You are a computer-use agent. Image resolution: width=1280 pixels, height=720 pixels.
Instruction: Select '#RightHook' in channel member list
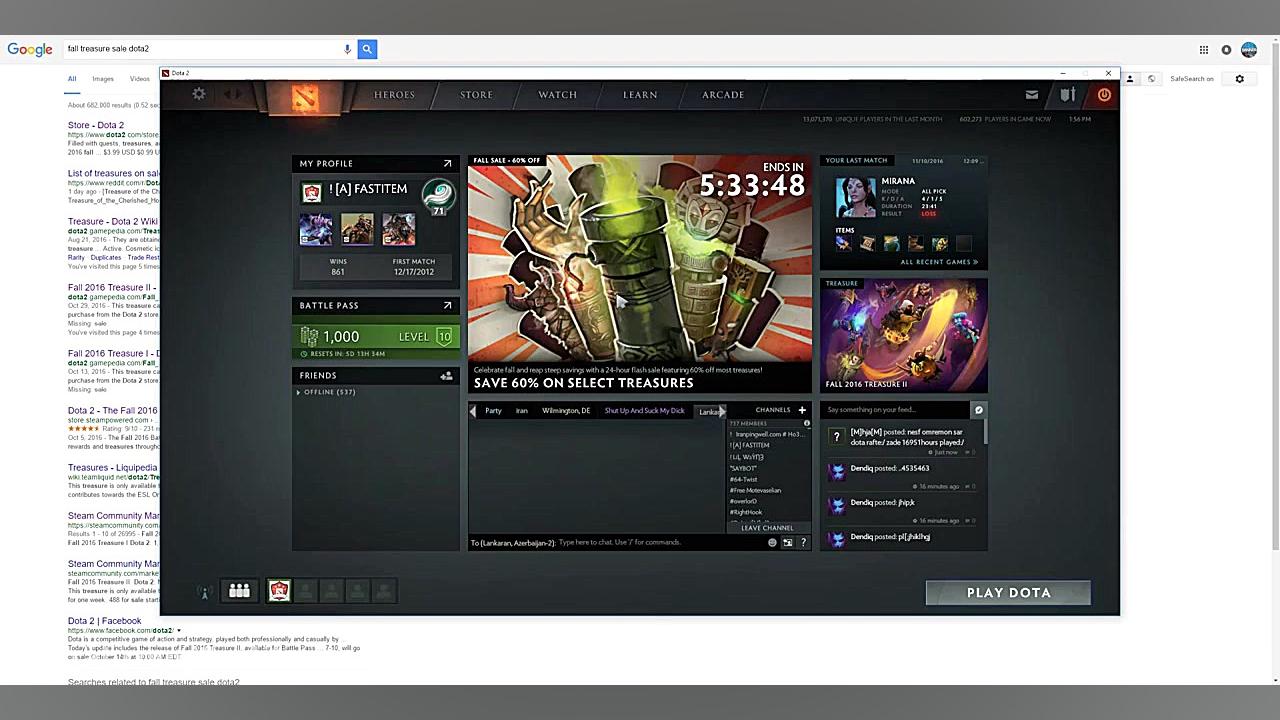coord(746,512)
